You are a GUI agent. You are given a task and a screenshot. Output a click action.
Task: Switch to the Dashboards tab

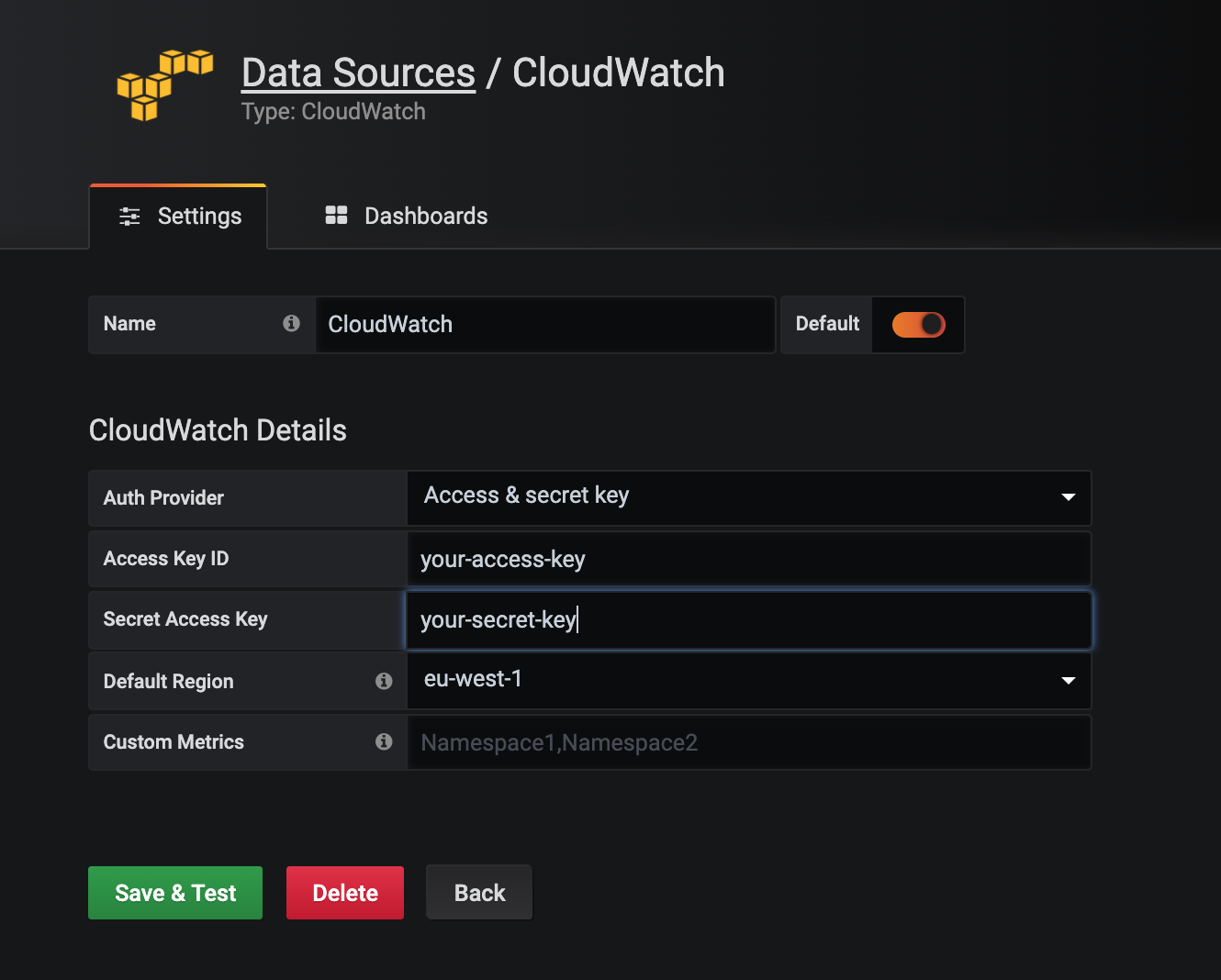point(406,217)
